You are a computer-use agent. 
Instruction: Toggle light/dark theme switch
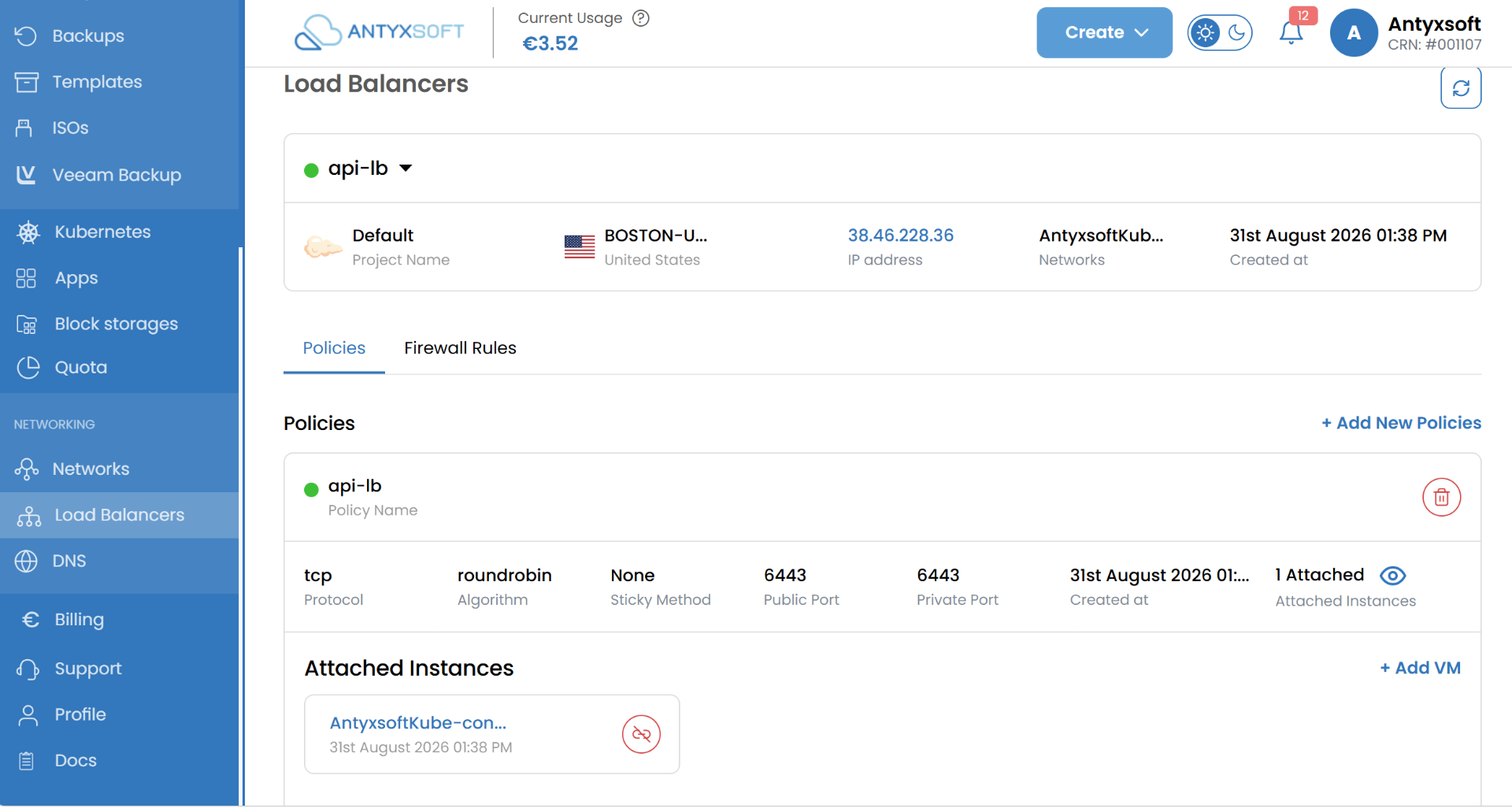pyautogui.click(x=1220, y=32)
